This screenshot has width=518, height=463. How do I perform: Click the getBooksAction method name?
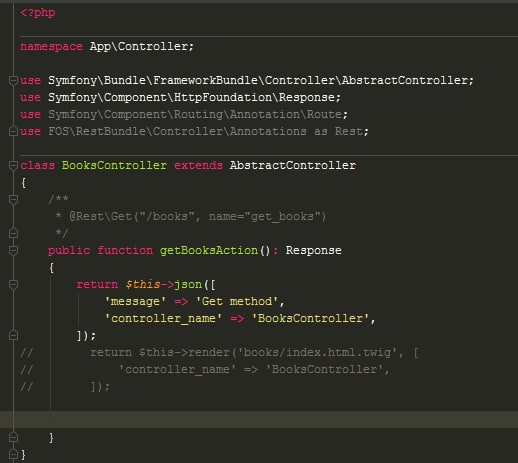(x=209, y=251)
